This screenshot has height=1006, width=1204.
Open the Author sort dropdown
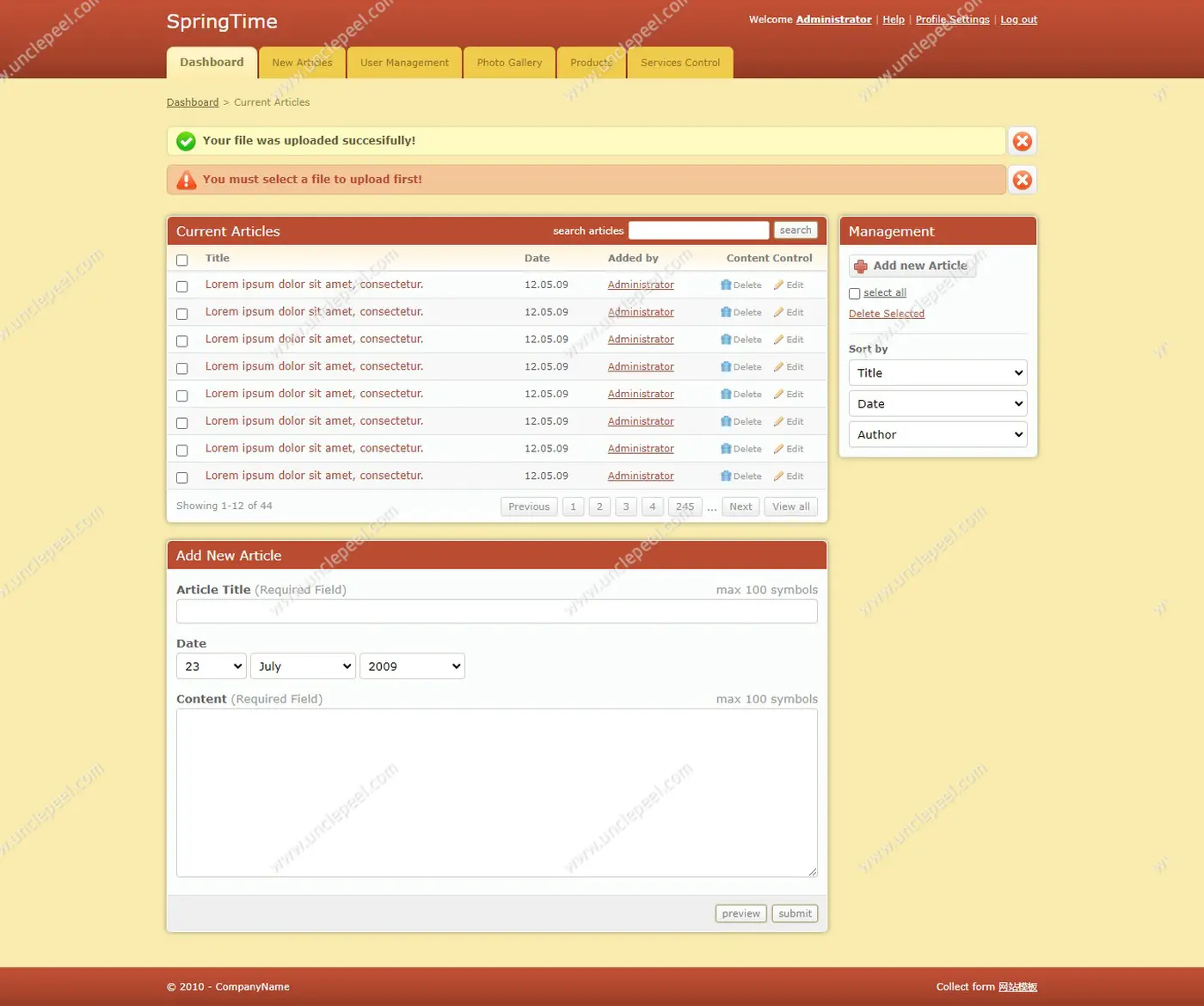pos(937,435)
